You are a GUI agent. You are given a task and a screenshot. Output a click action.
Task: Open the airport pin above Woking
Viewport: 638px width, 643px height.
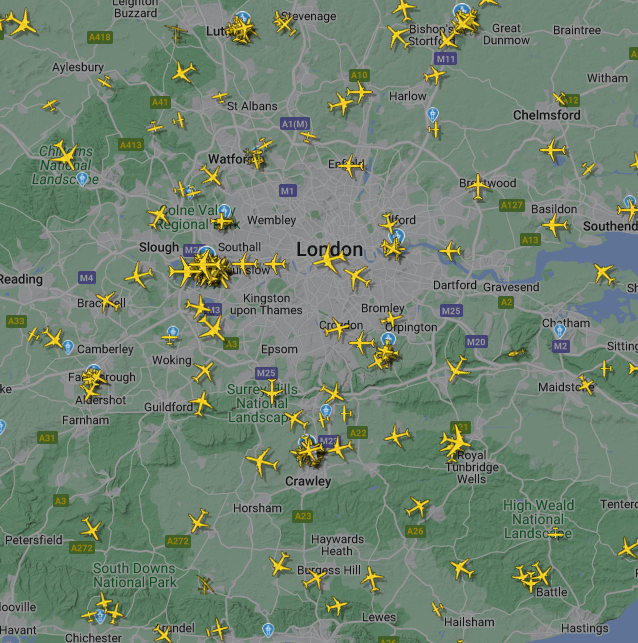click(x=173, y=331)
